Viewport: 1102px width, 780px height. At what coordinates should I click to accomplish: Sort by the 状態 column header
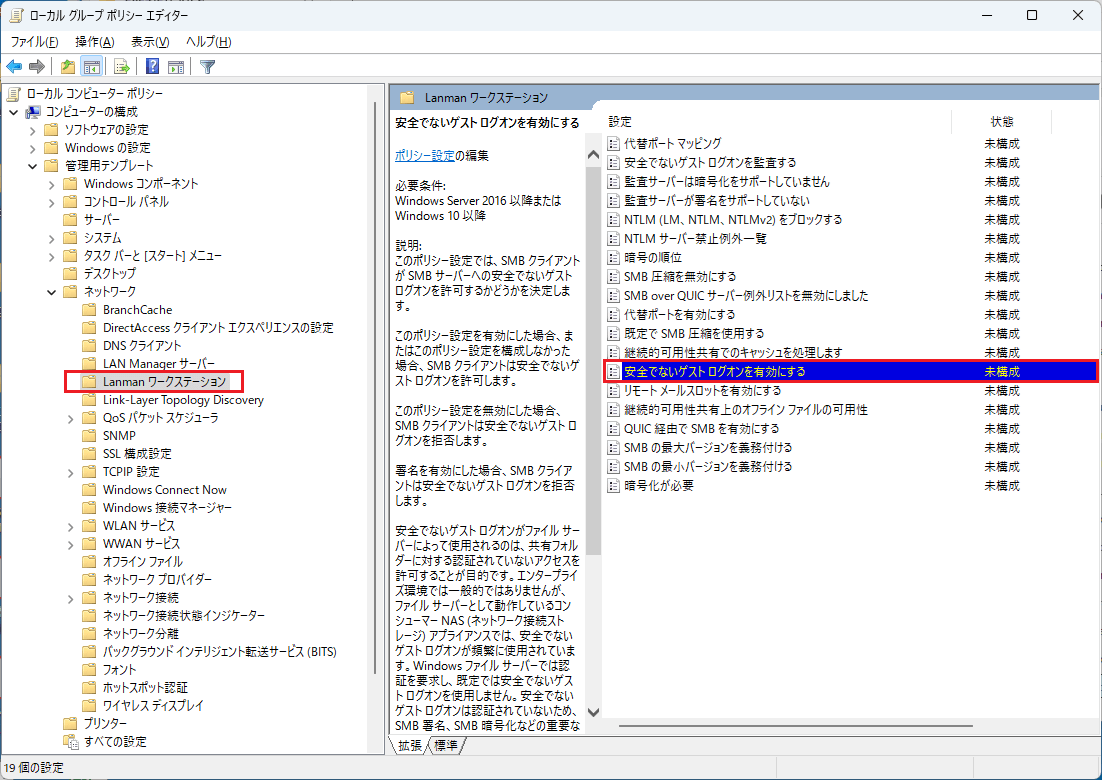click(1001, 122)
